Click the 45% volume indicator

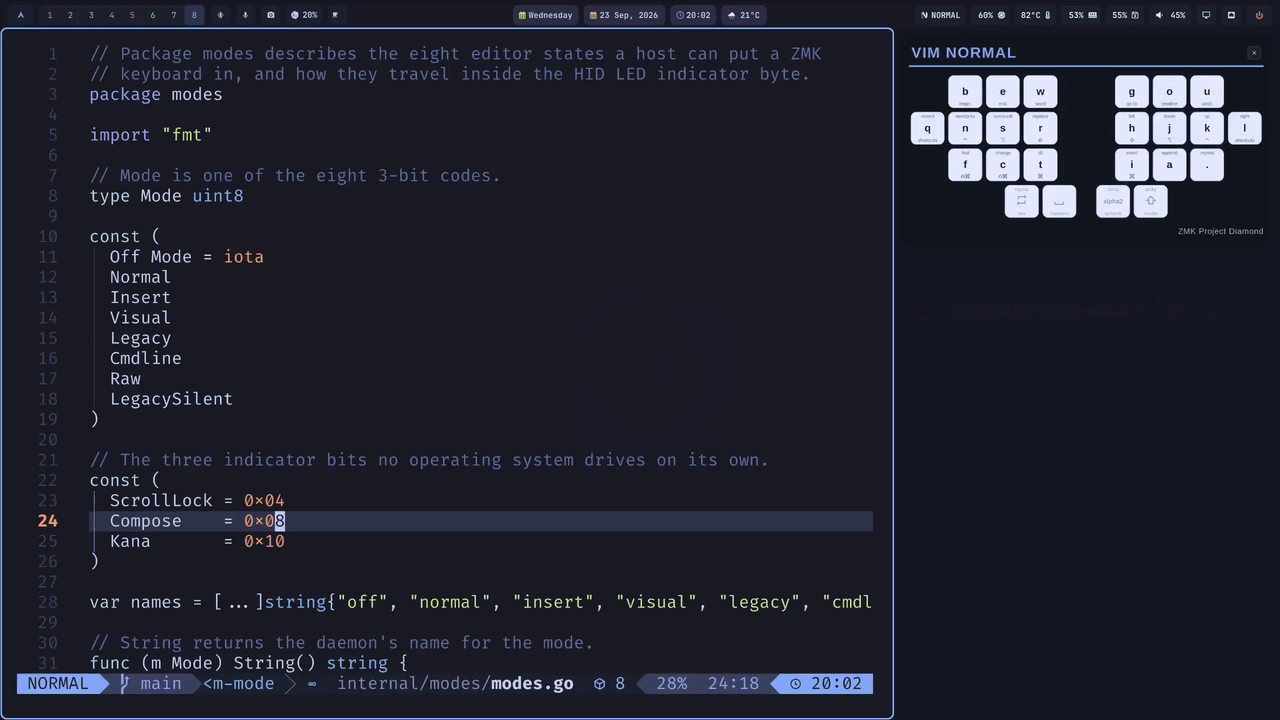tap(1170, 15)
